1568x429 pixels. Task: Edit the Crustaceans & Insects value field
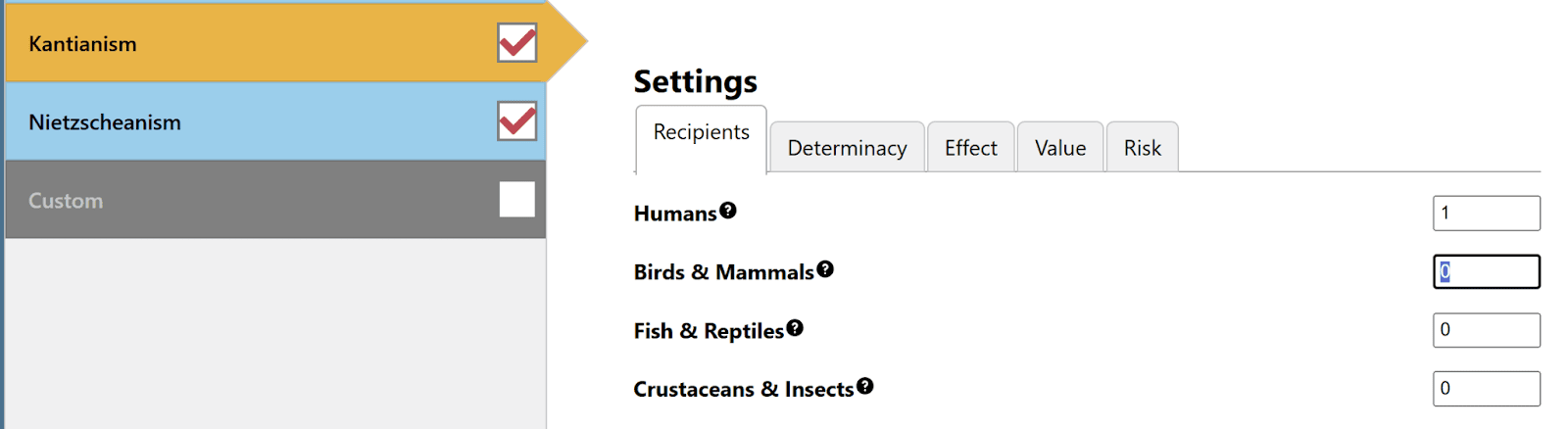[x=1486, y=389]
